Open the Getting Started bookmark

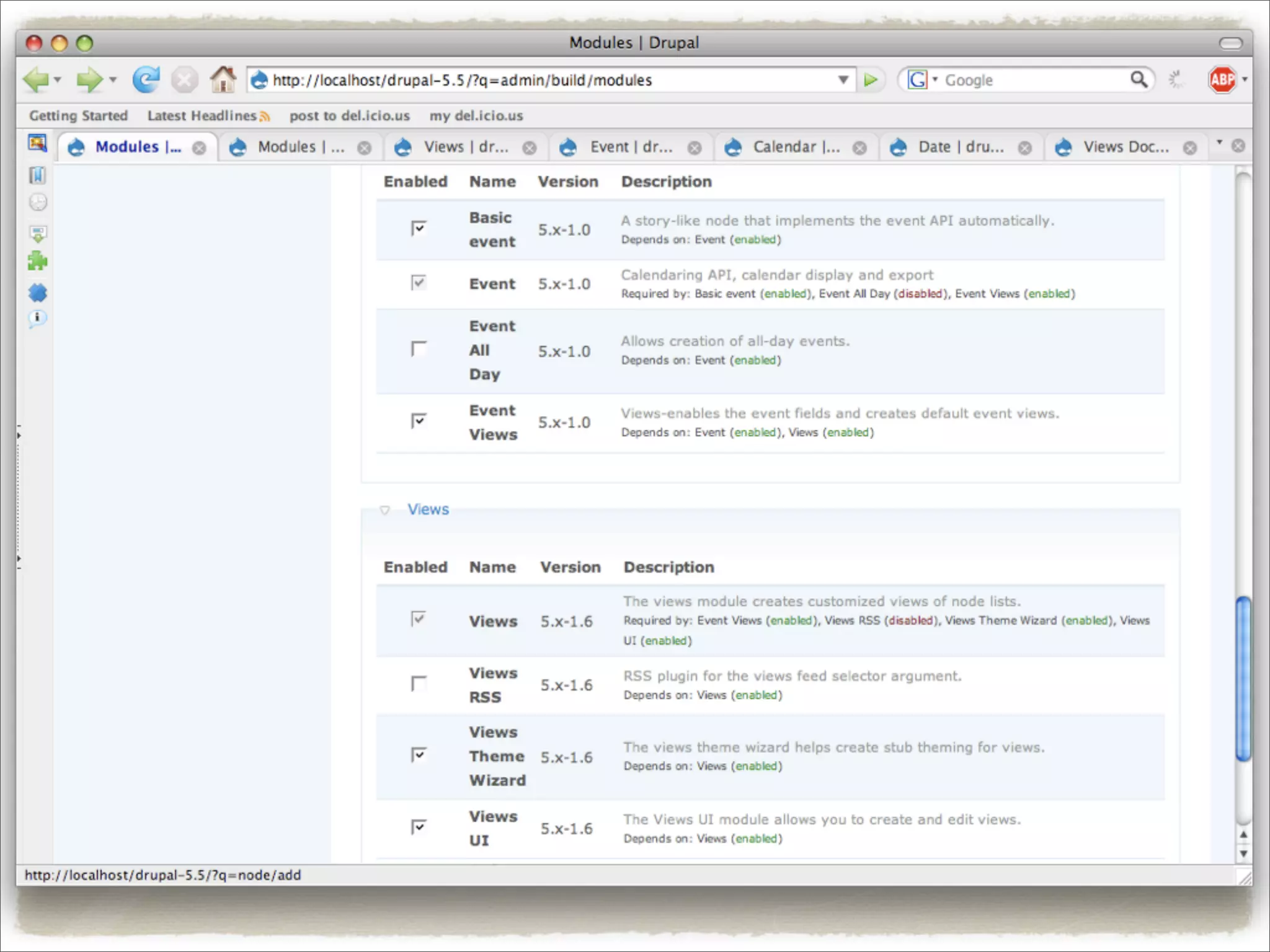79,116
